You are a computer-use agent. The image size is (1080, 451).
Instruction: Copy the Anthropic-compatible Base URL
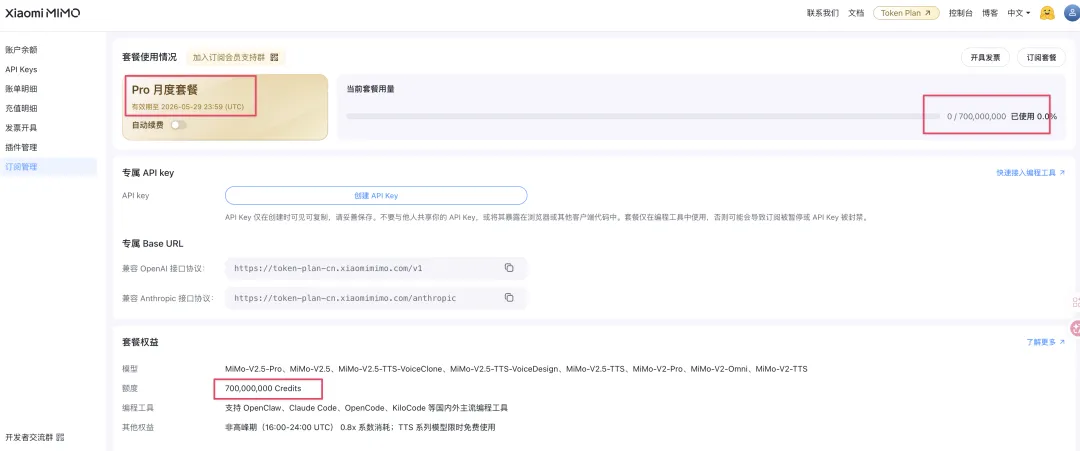click(509, 298)
